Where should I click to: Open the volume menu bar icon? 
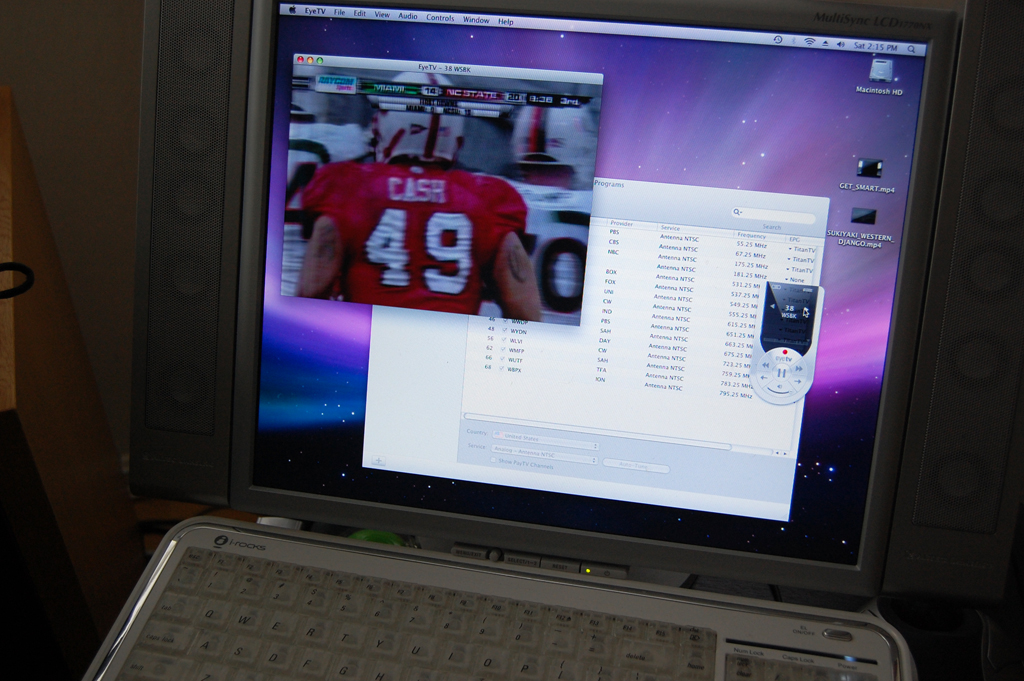[x=840, y=44]
